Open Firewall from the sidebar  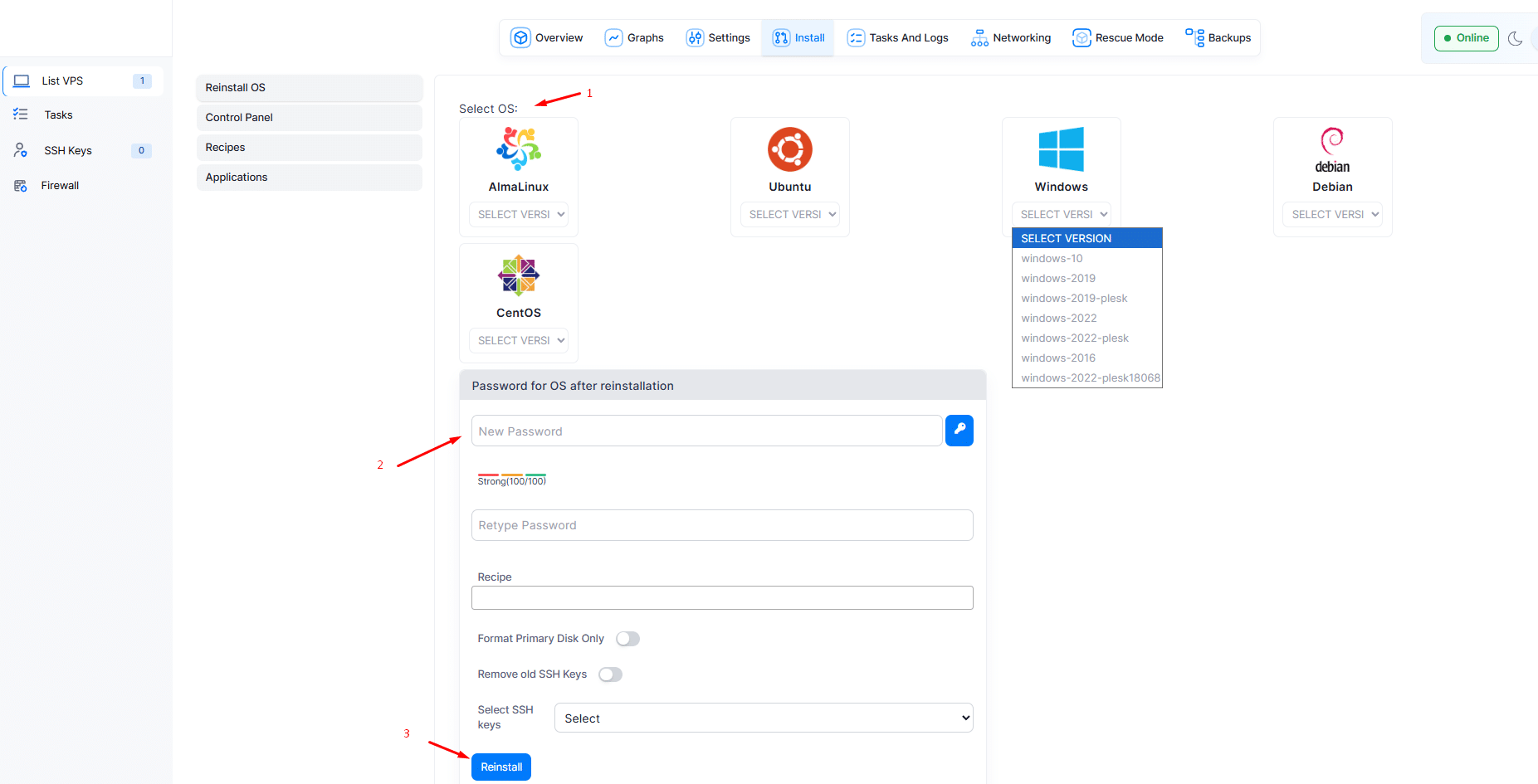[60, 186]
